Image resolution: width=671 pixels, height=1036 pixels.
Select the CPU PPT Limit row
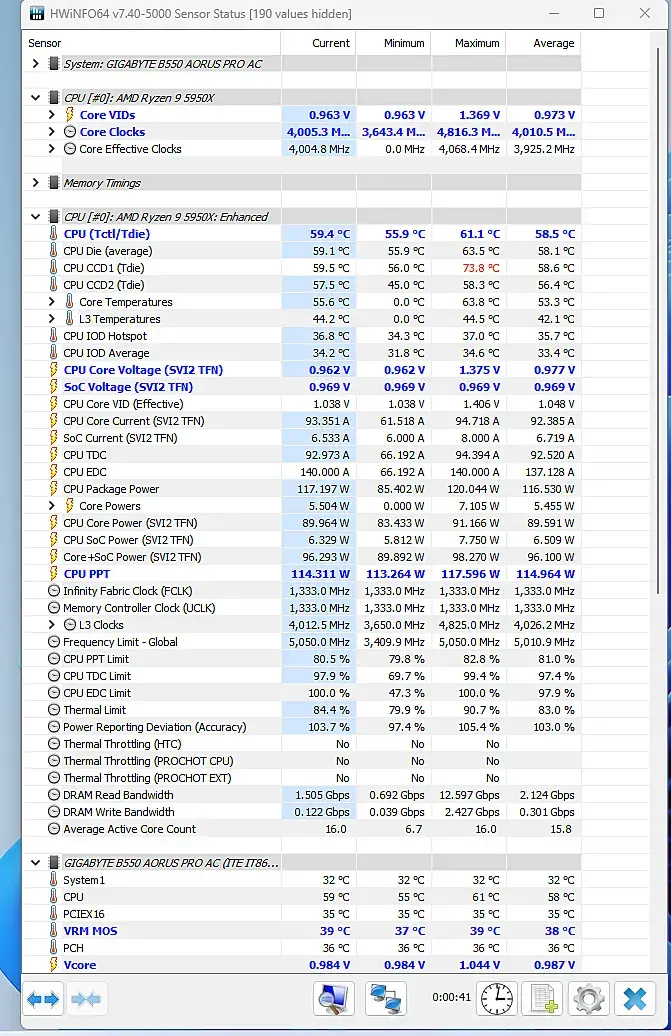tap(302, 659)
